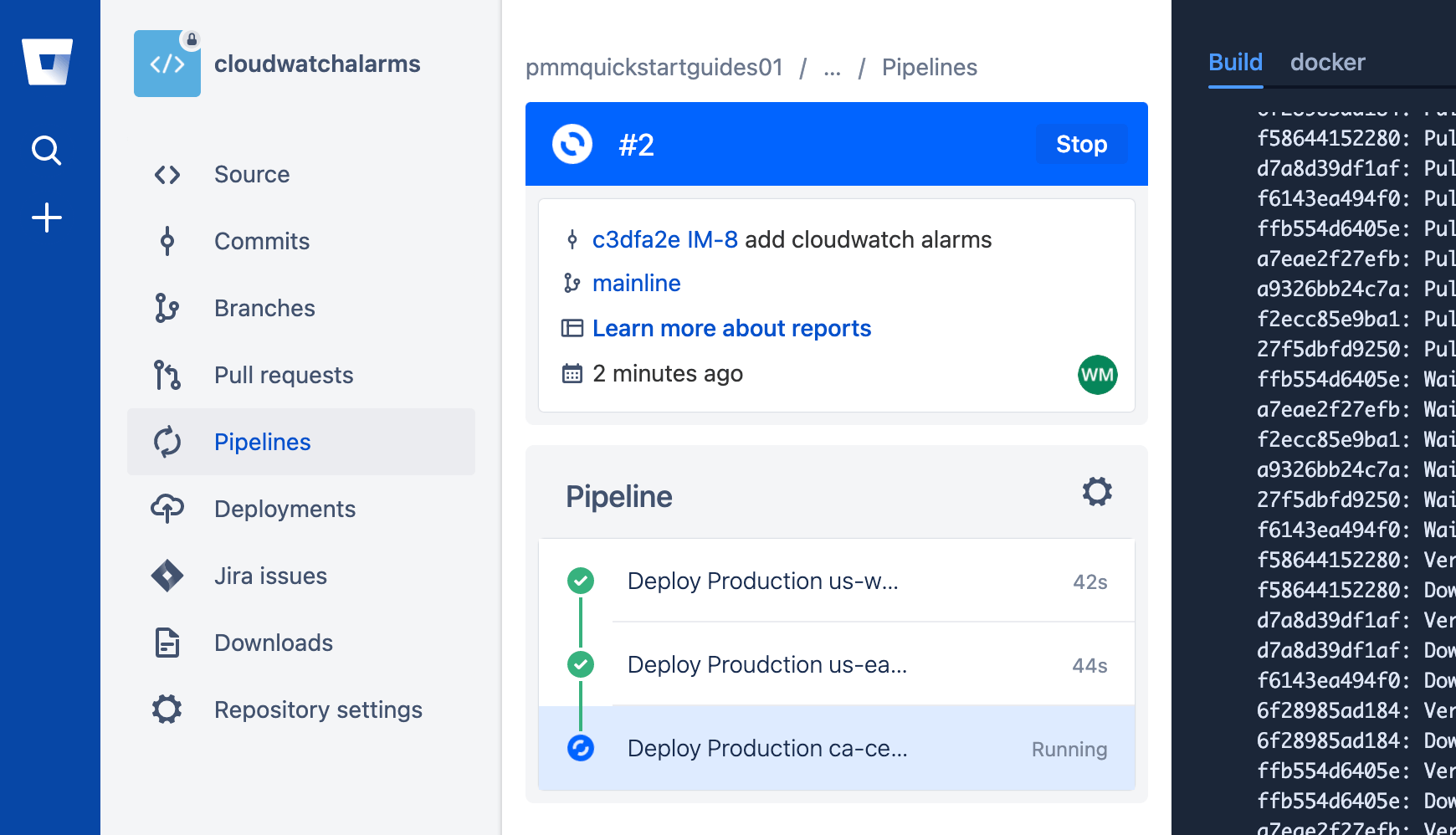Open the Pipeline settings gear
Image resolution: width=1456 pixels, height=835 pixels.
pos(1097,492)
